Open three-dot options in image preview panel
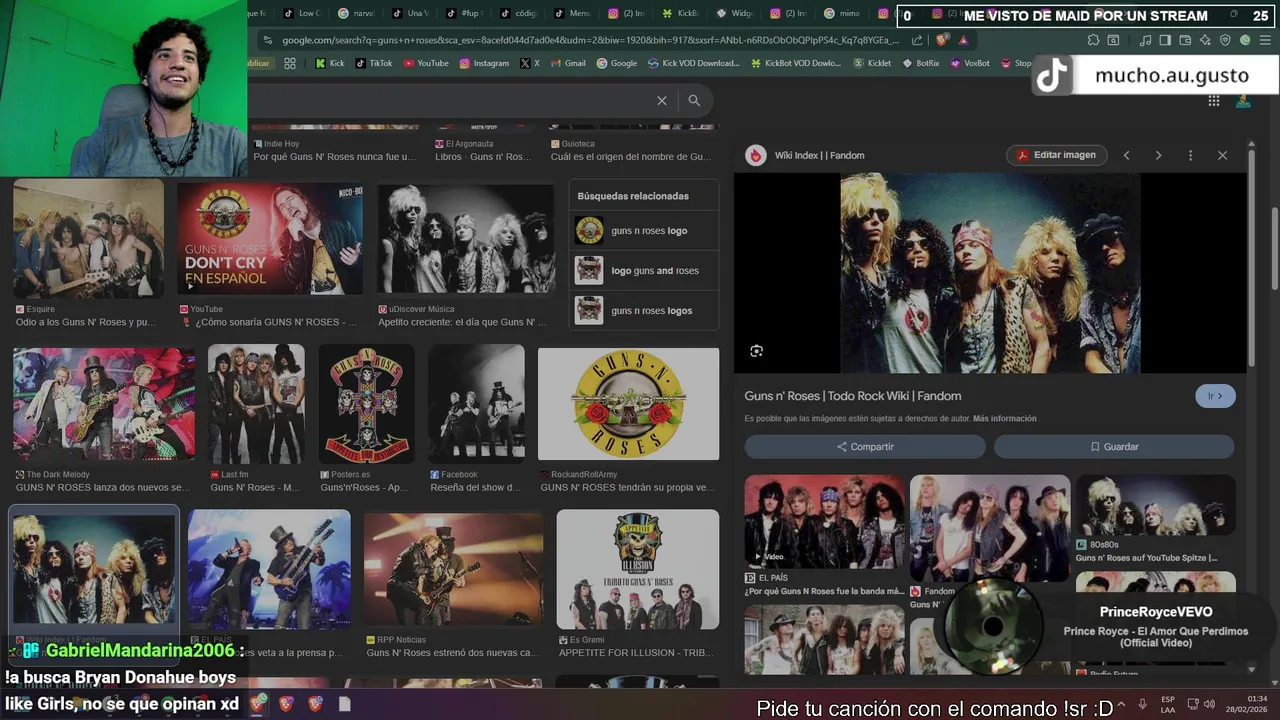The height and width of the screenshot is (720, 1280). tap(1190, 155)
